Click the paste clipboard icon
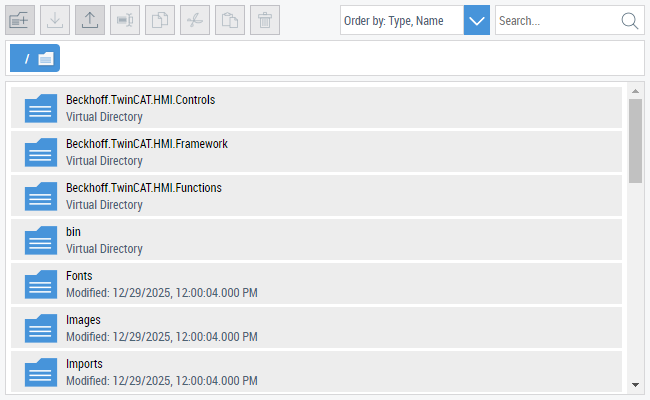The height and width of the screenshot is (400, 650). tap(230, 20)
